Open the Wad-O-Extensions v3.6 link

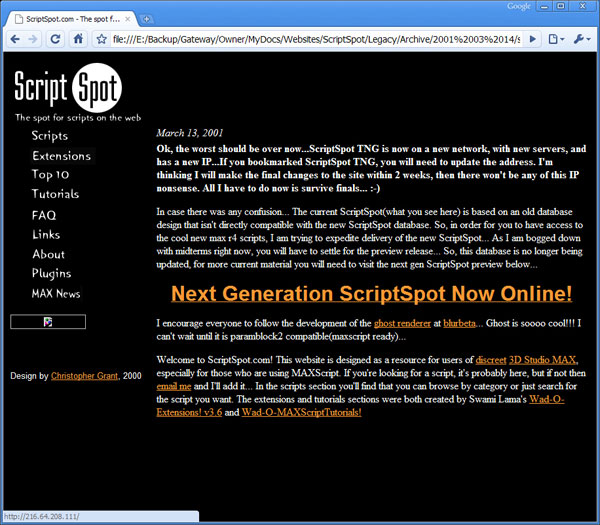tap(360, 406)
